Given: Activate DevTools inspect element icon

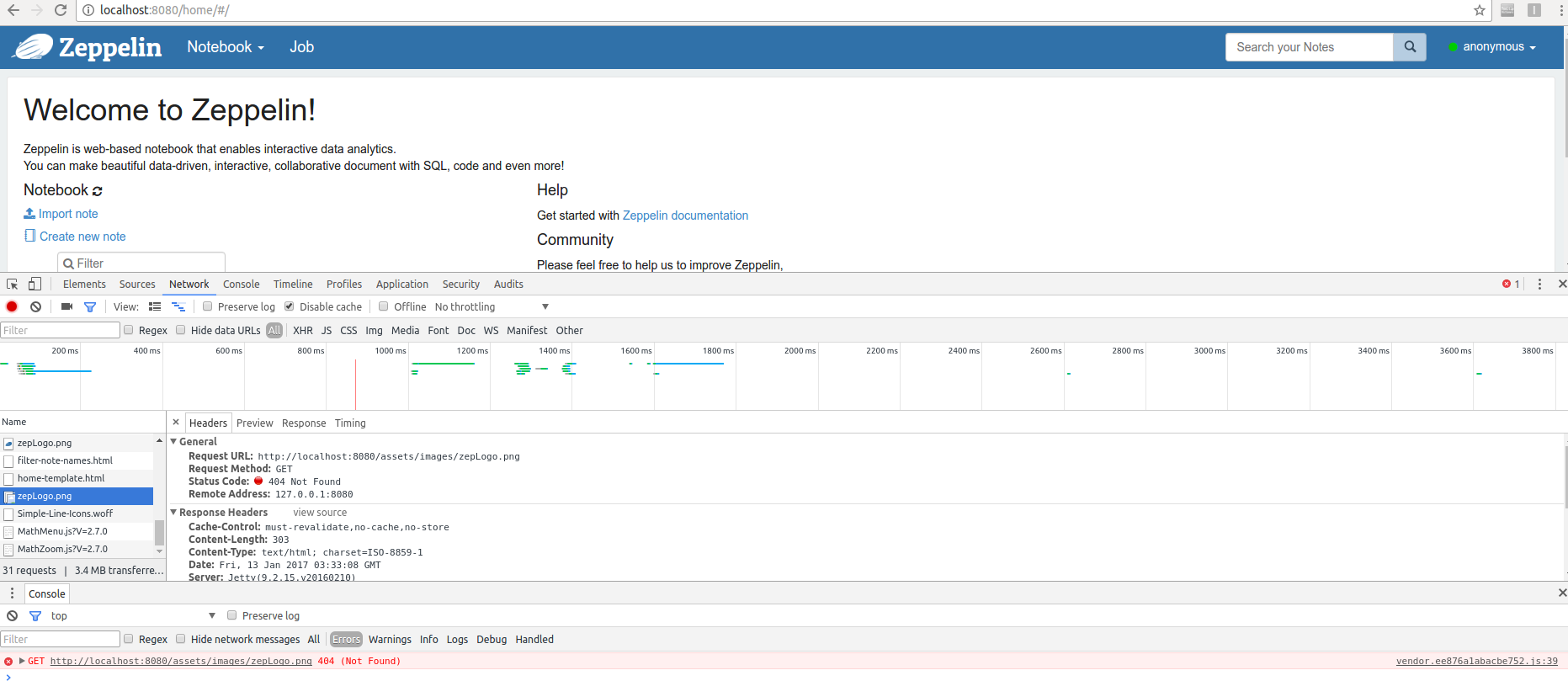Looking at the screenshot, I should click(x=13, y=285).
